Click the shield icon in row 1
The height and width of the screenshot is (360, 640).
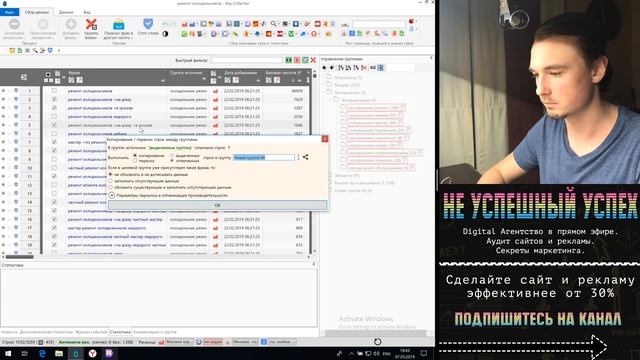(16, 91)
